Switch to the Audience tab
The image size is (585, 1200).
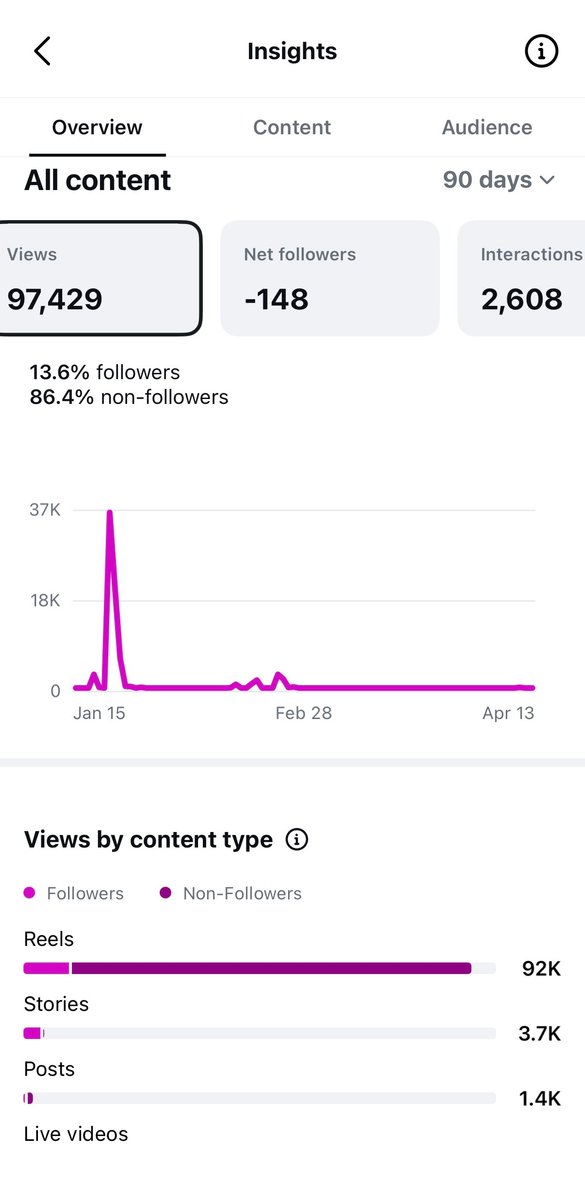(x=487, y=127)
